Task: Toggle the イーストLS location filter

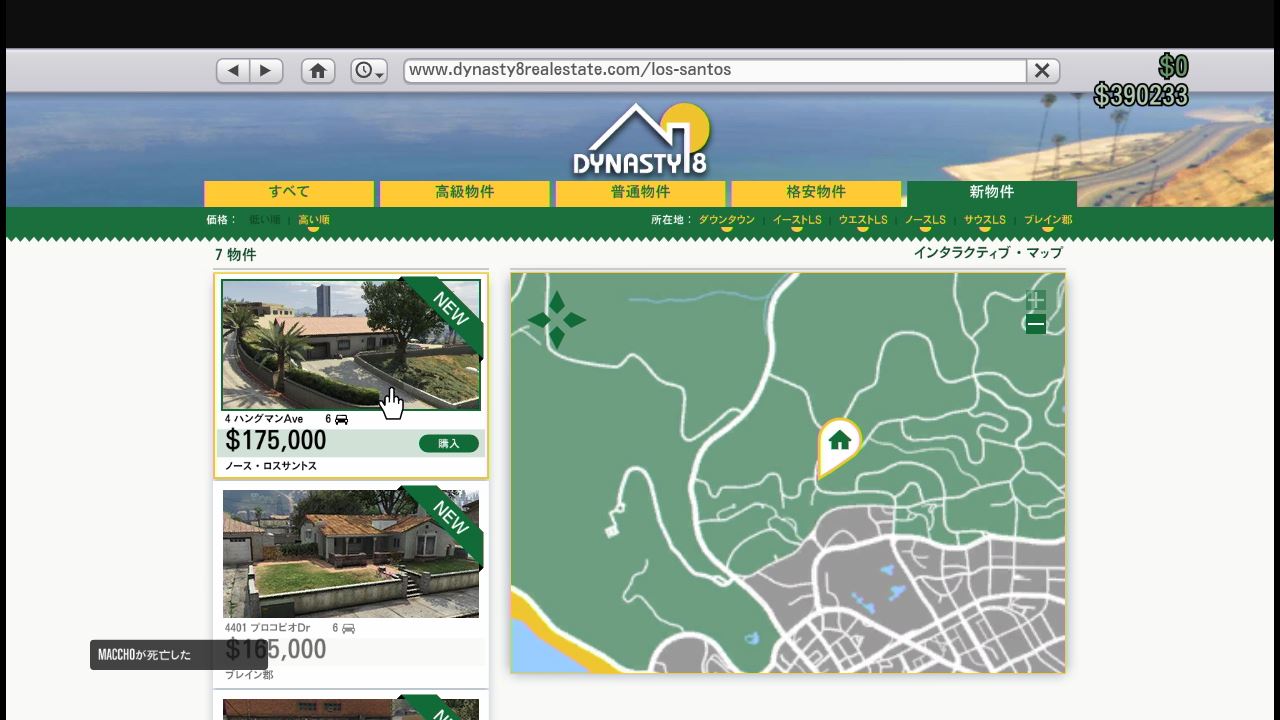Action: (x=797, y=220)
